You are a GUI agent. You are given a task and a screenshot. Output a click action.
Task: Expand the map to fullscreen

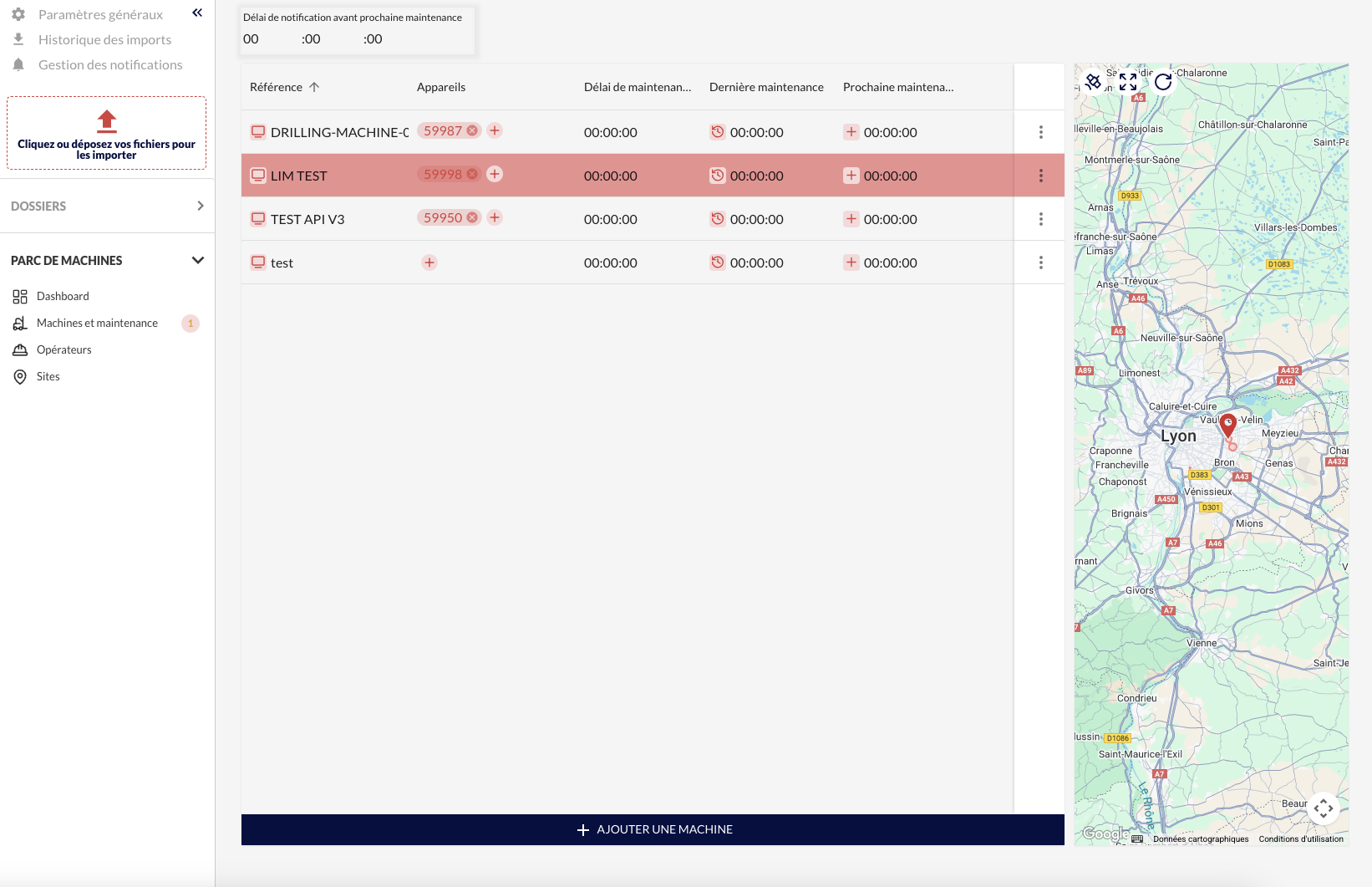1128,81
